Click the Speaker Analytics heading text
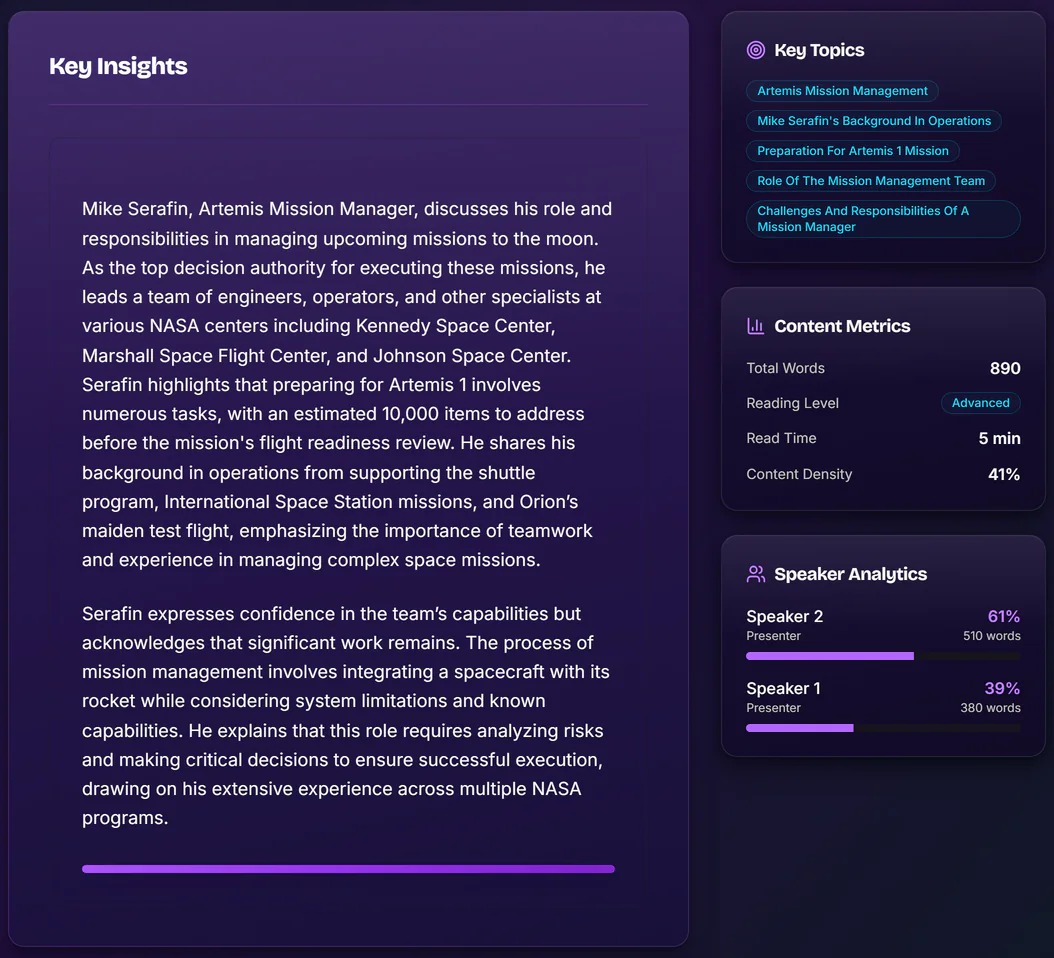 point(850,574)
